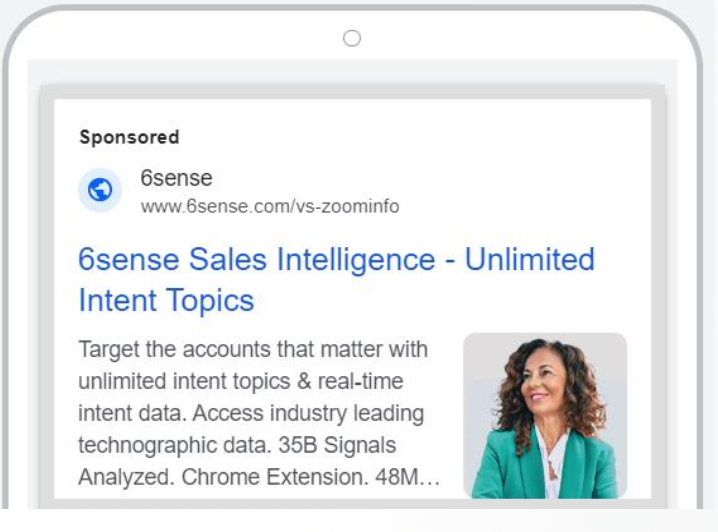The width and height of the screenshot is (718, 532).
Task: Click the 'Unlimited' word in the headline
Action: (530, 260)
